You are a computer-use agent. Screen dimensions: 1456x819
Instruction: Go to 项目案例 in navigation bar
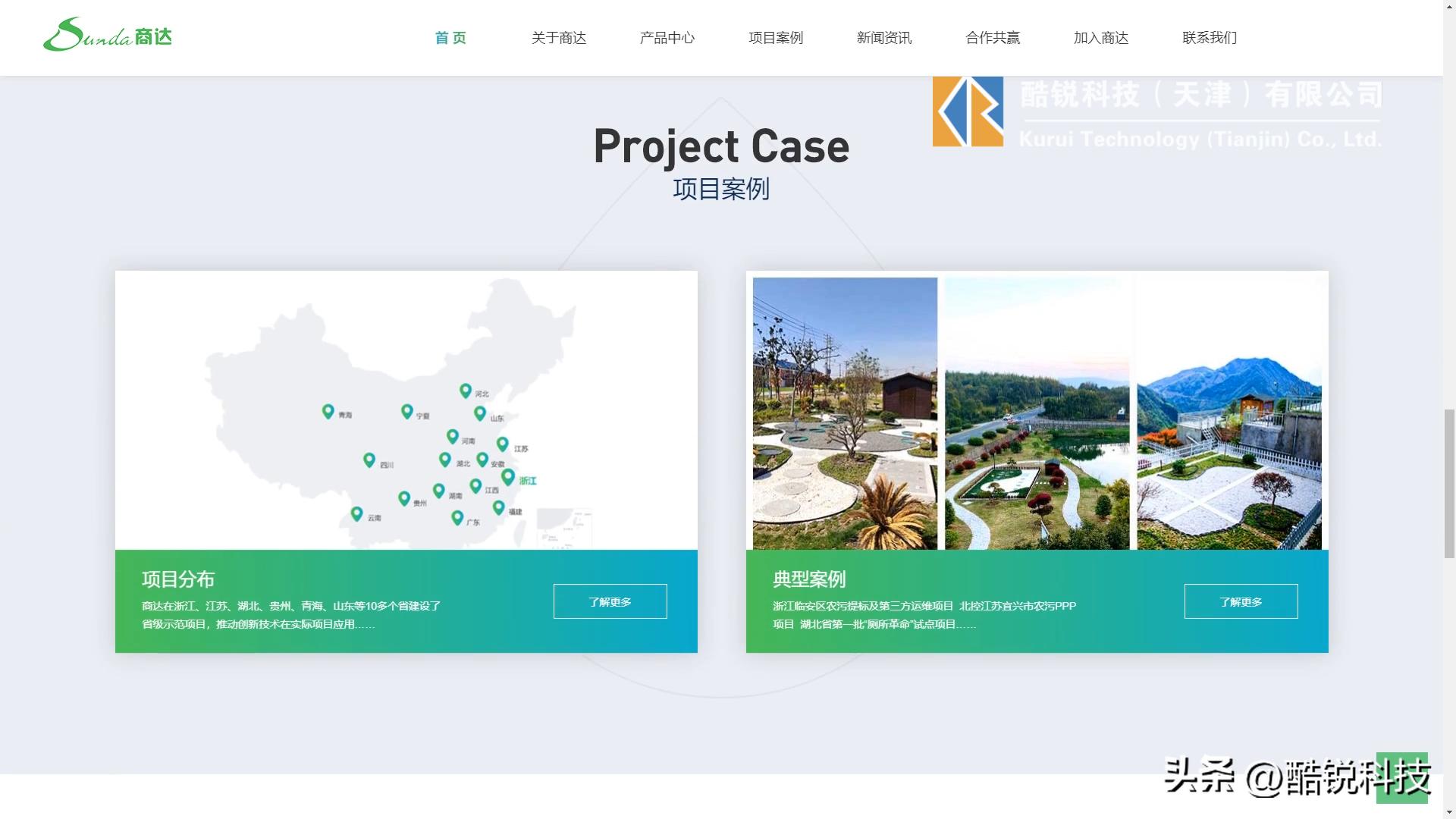[x=775, y=38]
